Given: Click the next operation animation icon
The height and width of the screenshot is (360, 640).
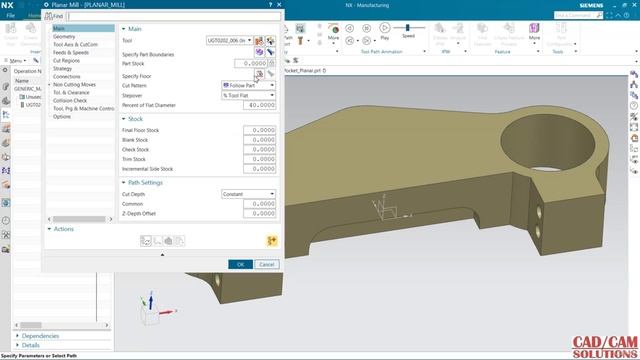Looking at the screenshot, I should tap(367, 40).
